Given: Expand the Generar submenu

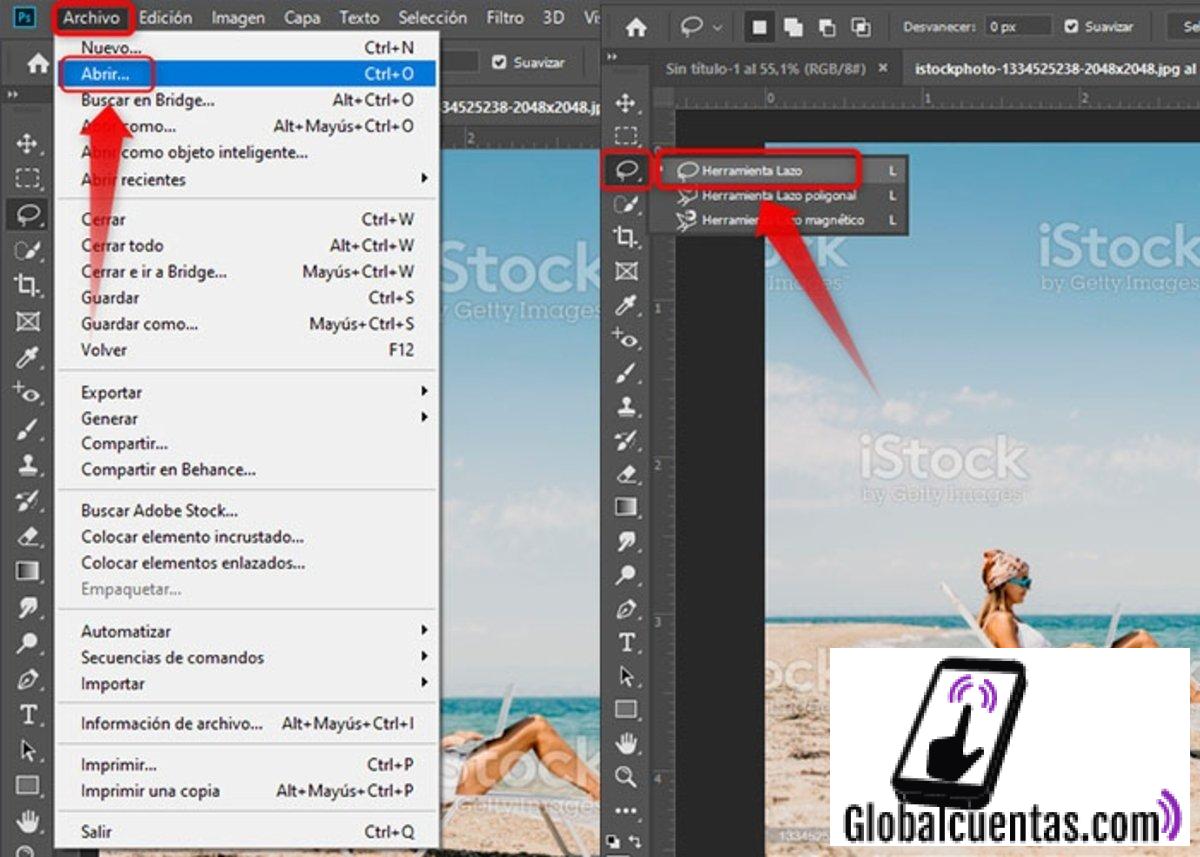Looking at the screenshot, I should (x=245, y=418).
